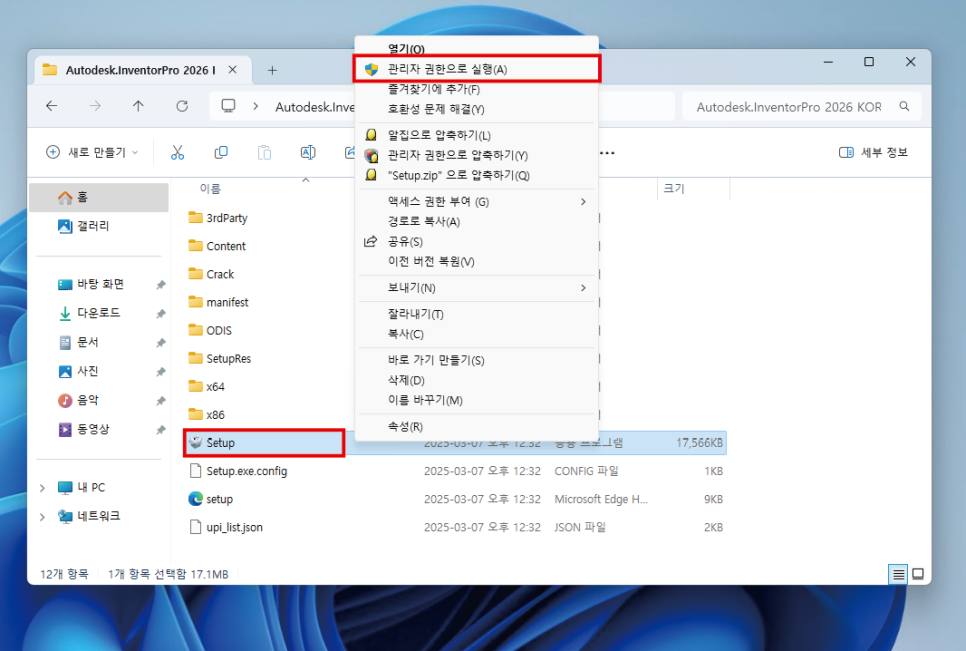This screenshot has height=651, width=966.
Task: Go forward with the right arrow
Action: (x=95, y=106)
